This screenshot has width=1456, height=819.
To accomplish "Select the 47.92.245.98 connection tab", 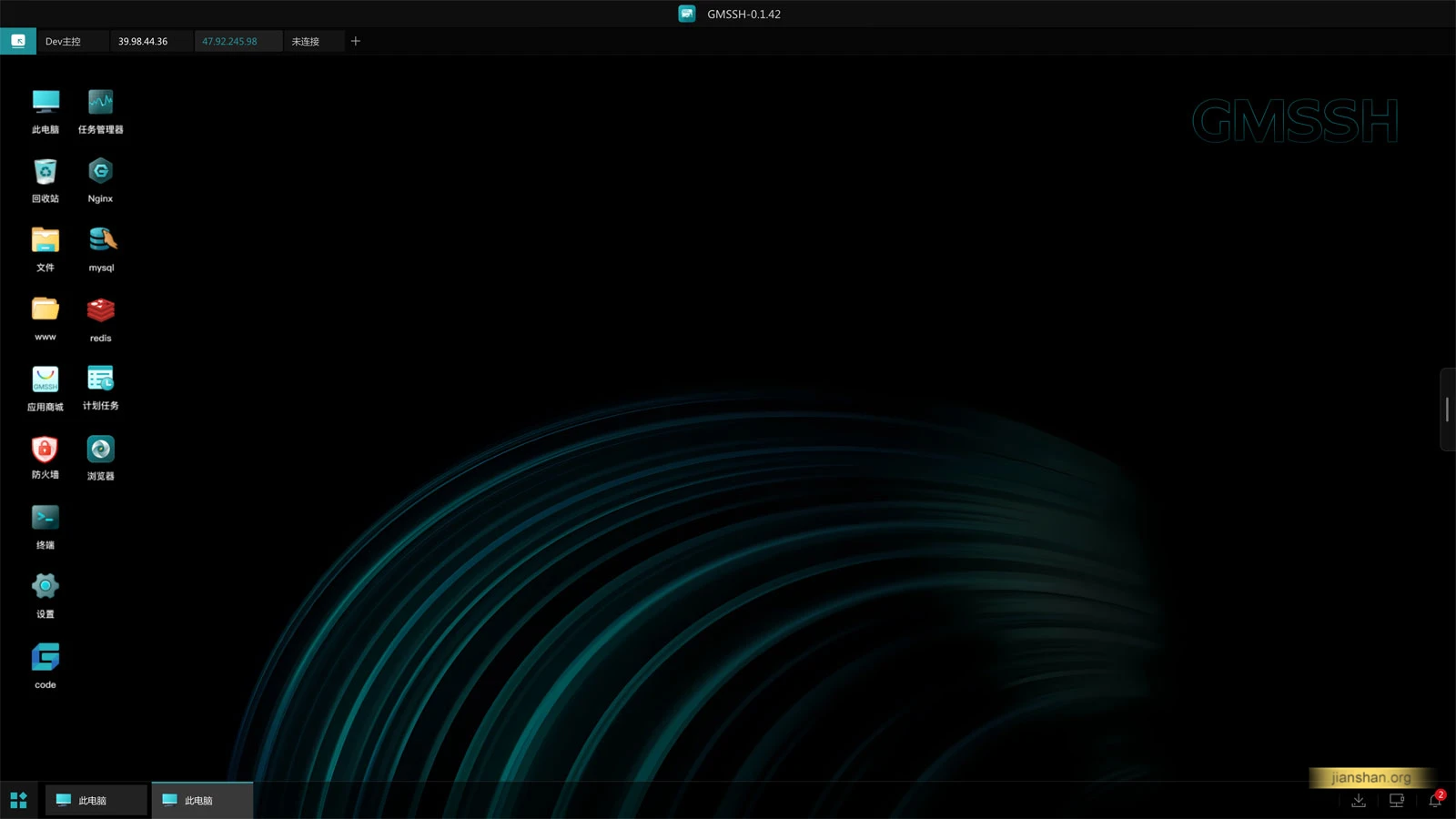I will [238, 41].
